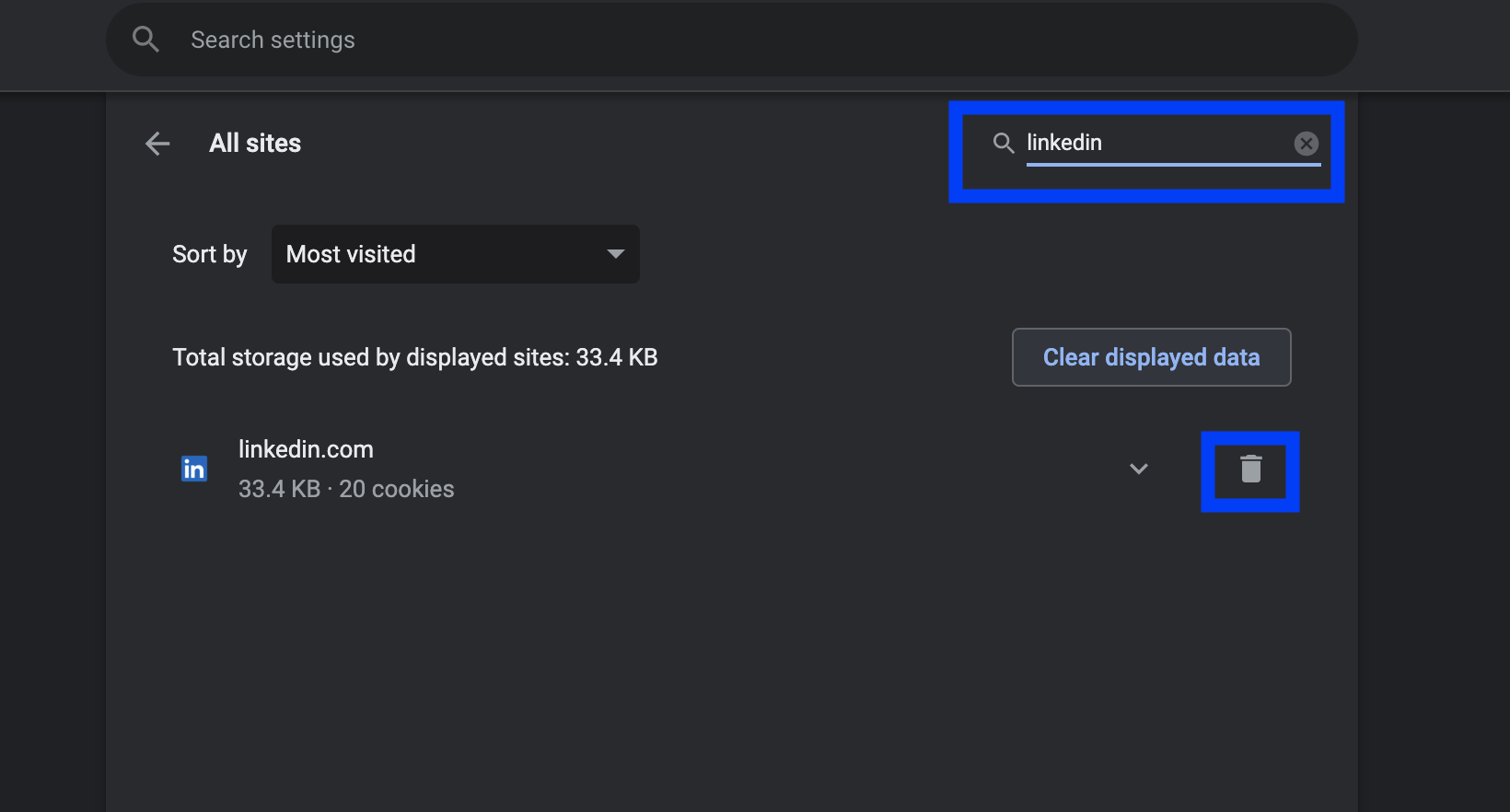Delete linkedin.com data with the trash icon
This screenshot has height=812, width=1510.
tap(1250, 470)
